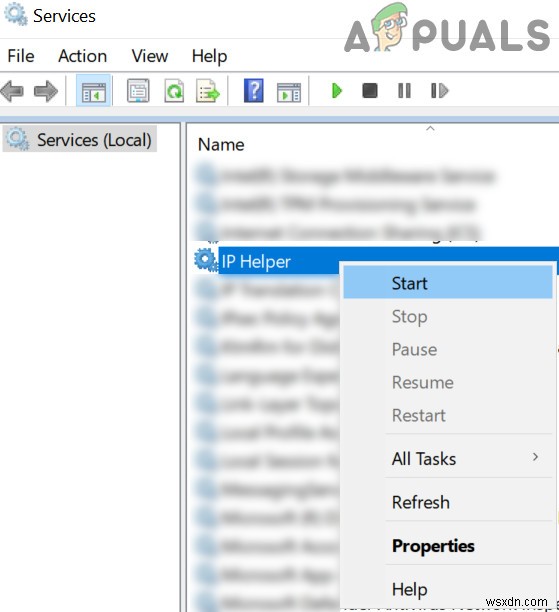The image size is (559, 612).
Task: Expand the All Tasks submenu
Action: 448,458
